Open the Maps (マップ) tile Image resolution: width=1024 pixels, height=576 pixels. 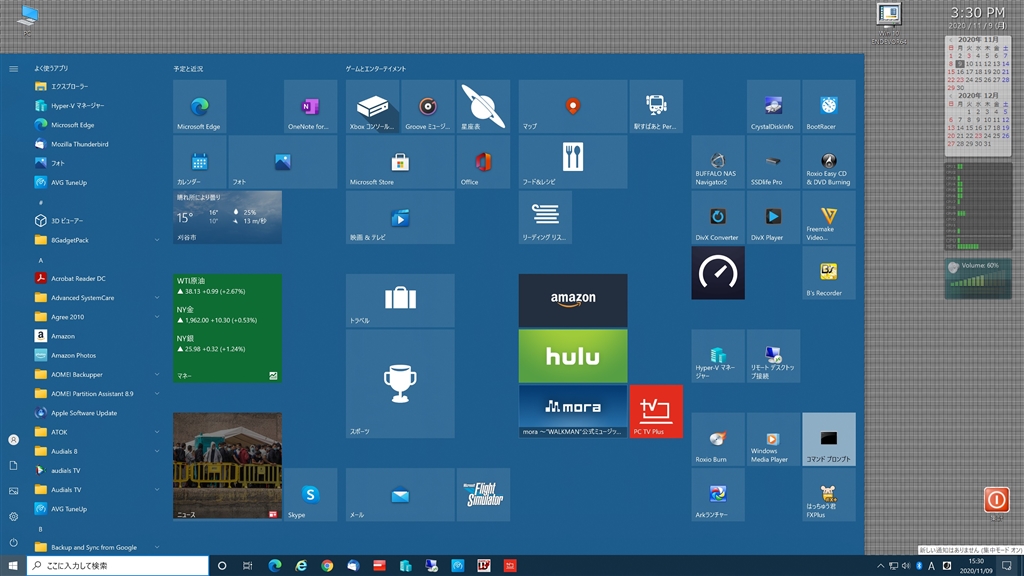pyautogui.click(x=573, y=106)
